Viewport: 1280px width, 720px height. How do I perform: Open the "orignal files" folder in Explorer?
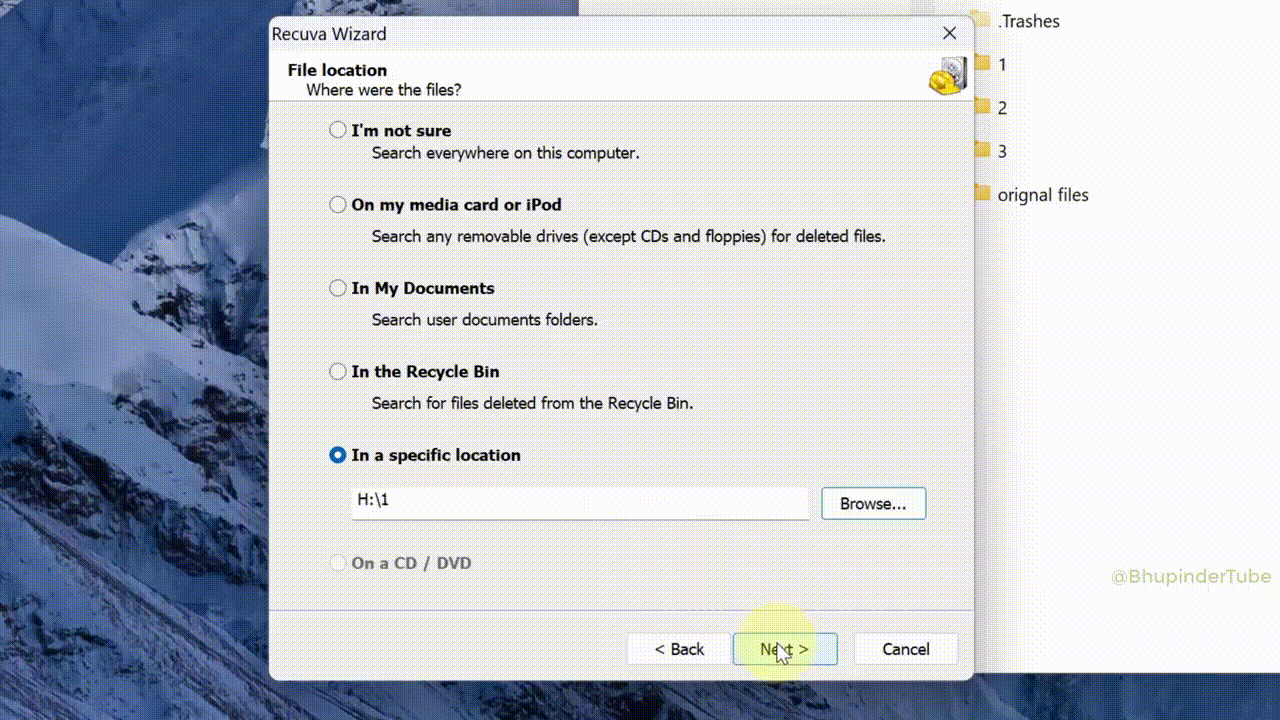point(1043,195)
